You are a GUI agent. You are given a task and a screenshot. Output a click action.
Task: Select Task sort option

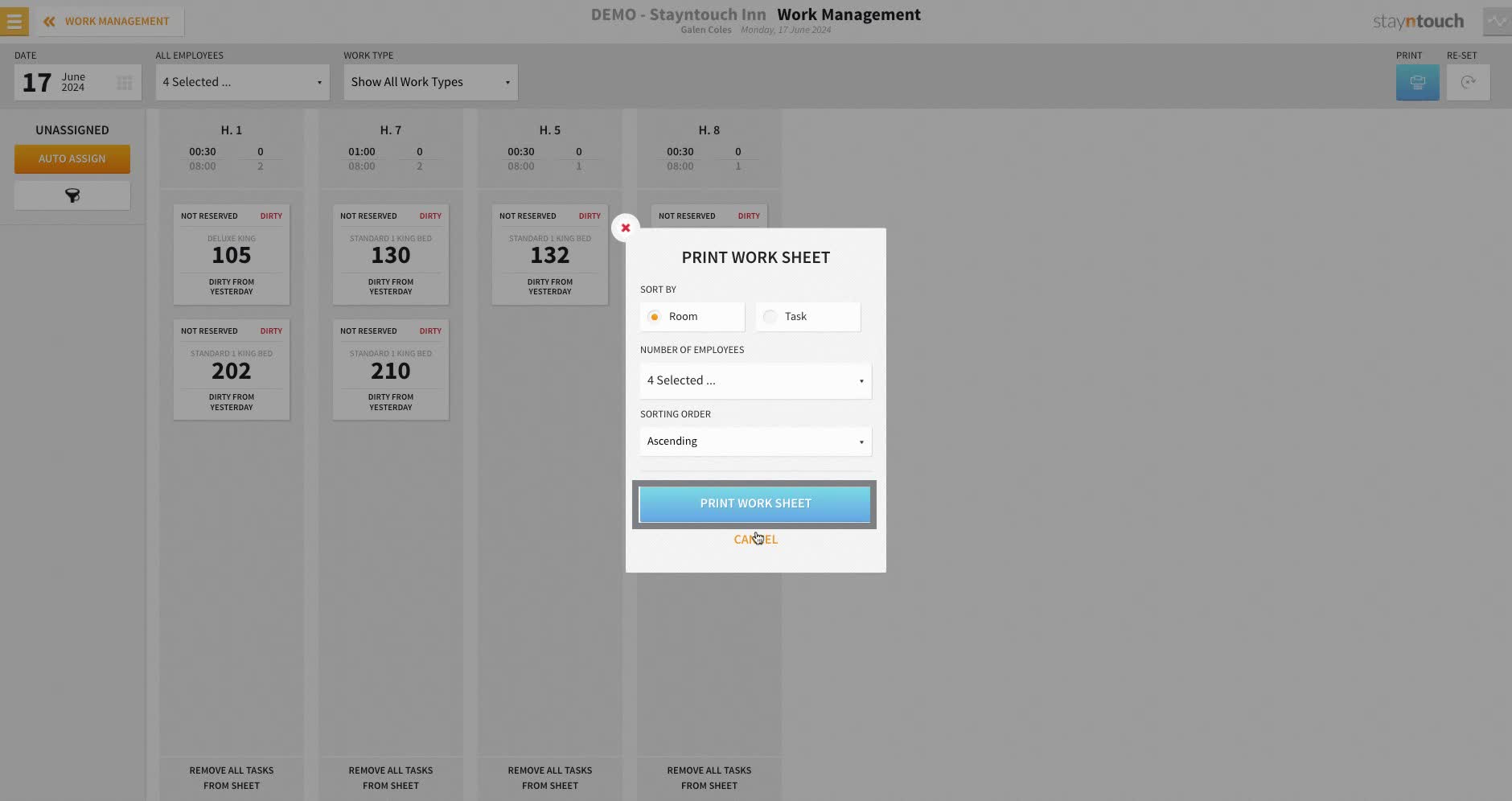pos(808,317)
